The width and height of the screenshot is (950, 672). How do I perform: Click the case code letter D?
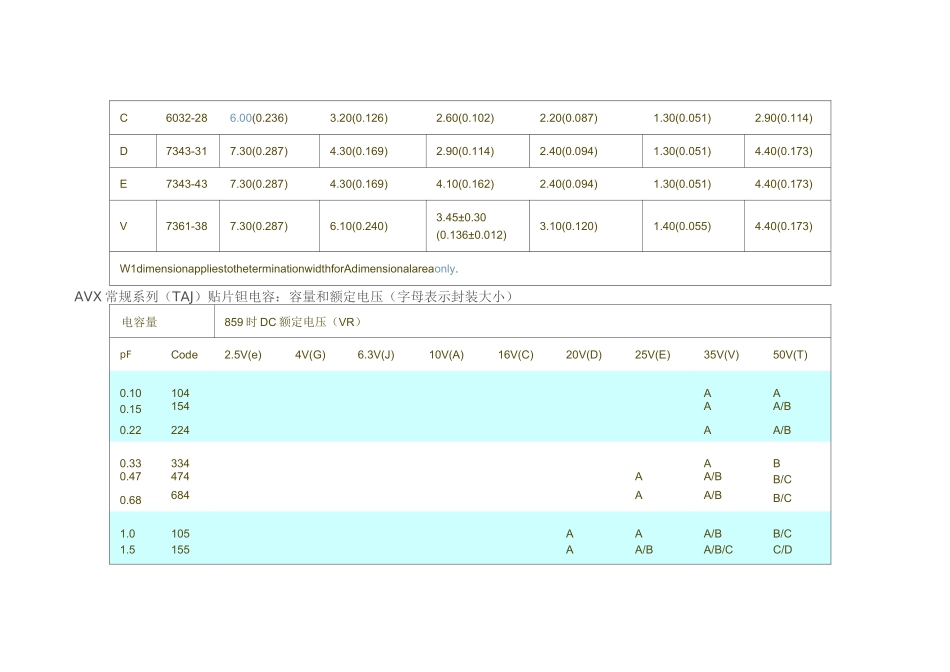(124, 151)
